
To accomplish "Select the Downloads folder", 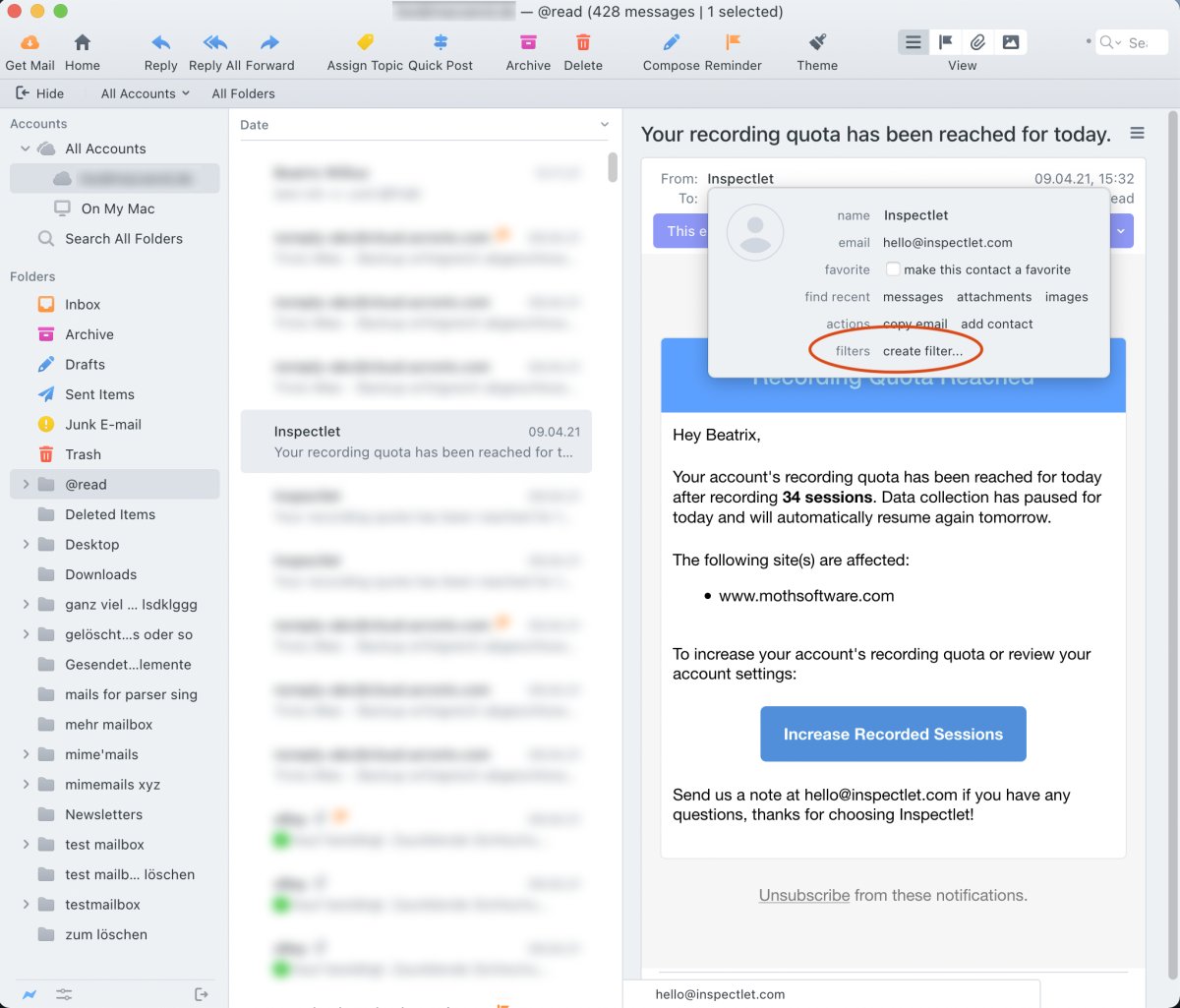I will click(x=100, y=574).
